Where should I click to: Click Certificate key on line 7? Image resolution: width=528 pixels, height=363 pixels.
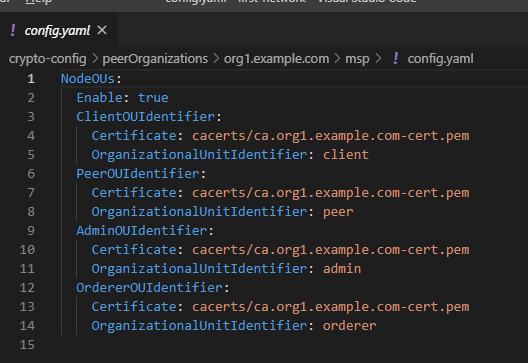[134, 193]
